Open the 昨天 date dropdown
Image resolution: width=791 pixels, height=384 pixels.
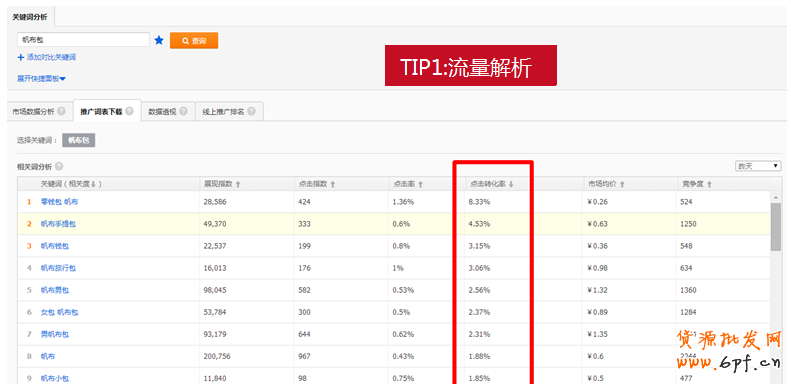click(x=758, y=166)
